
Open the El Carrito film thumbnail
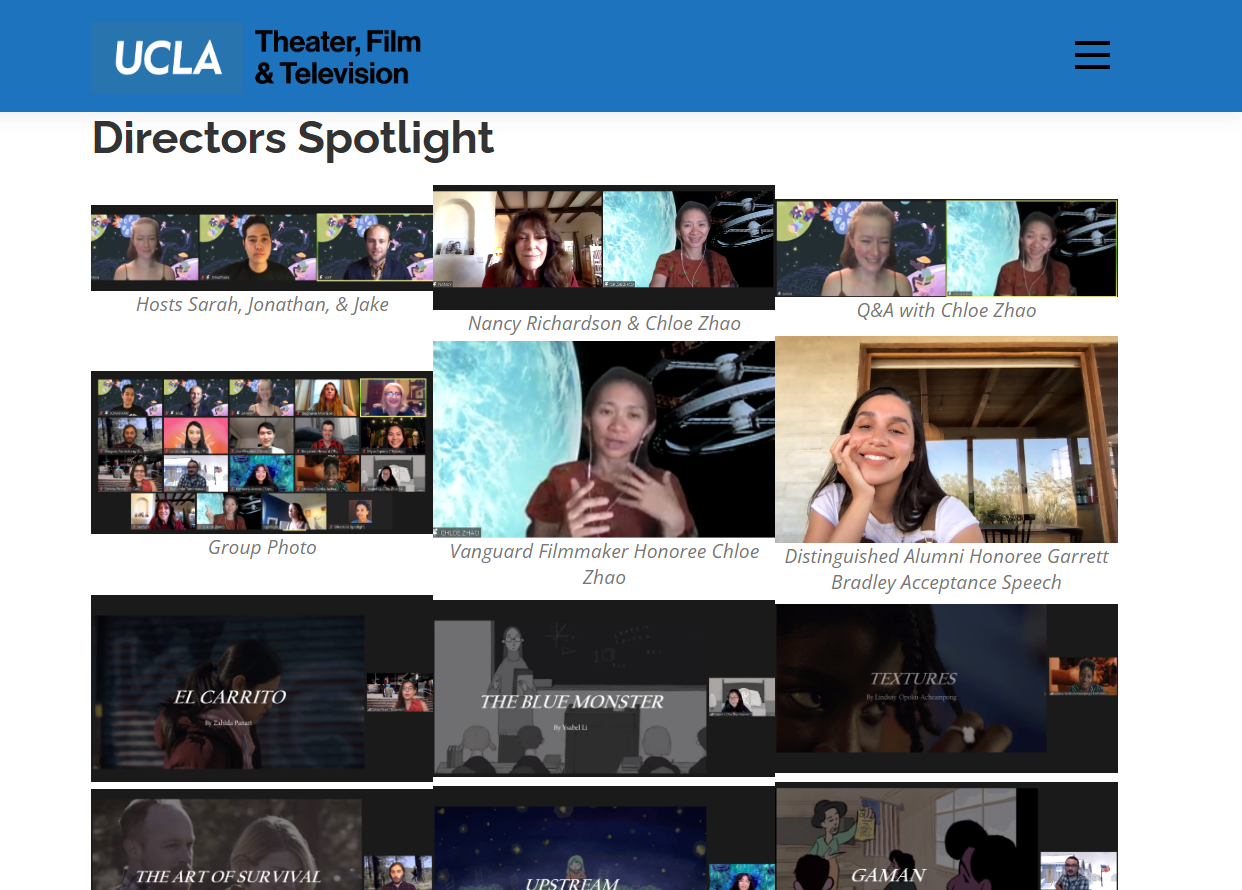point(262,688)
